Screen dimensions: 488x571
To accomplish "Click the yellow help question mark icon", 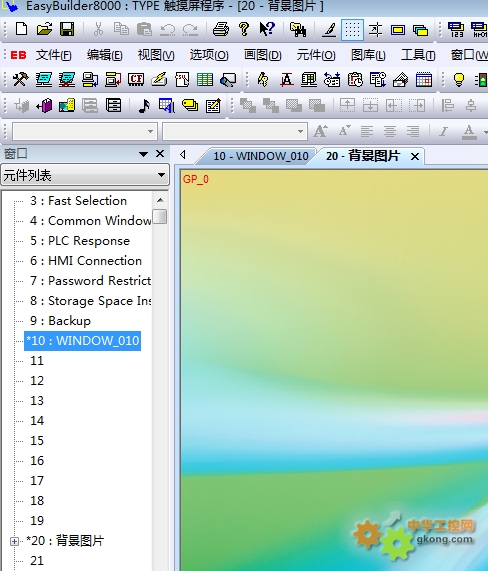I will [x=244, y=29].
